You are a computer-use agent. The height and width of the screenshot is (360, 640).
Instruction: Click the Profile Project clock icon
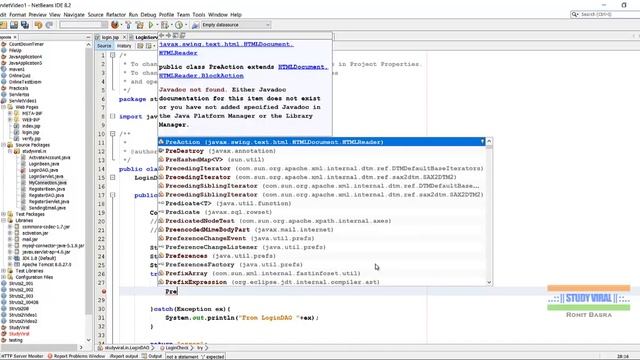[x=179, y=25]
